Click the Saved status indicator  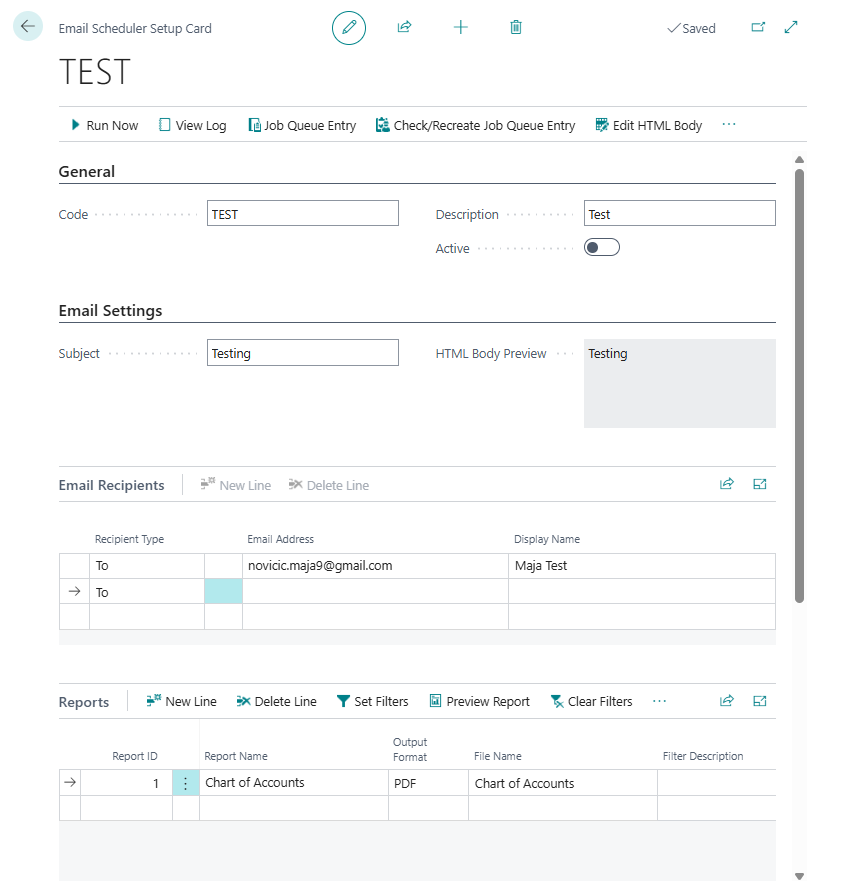click(x=691, y=28)
